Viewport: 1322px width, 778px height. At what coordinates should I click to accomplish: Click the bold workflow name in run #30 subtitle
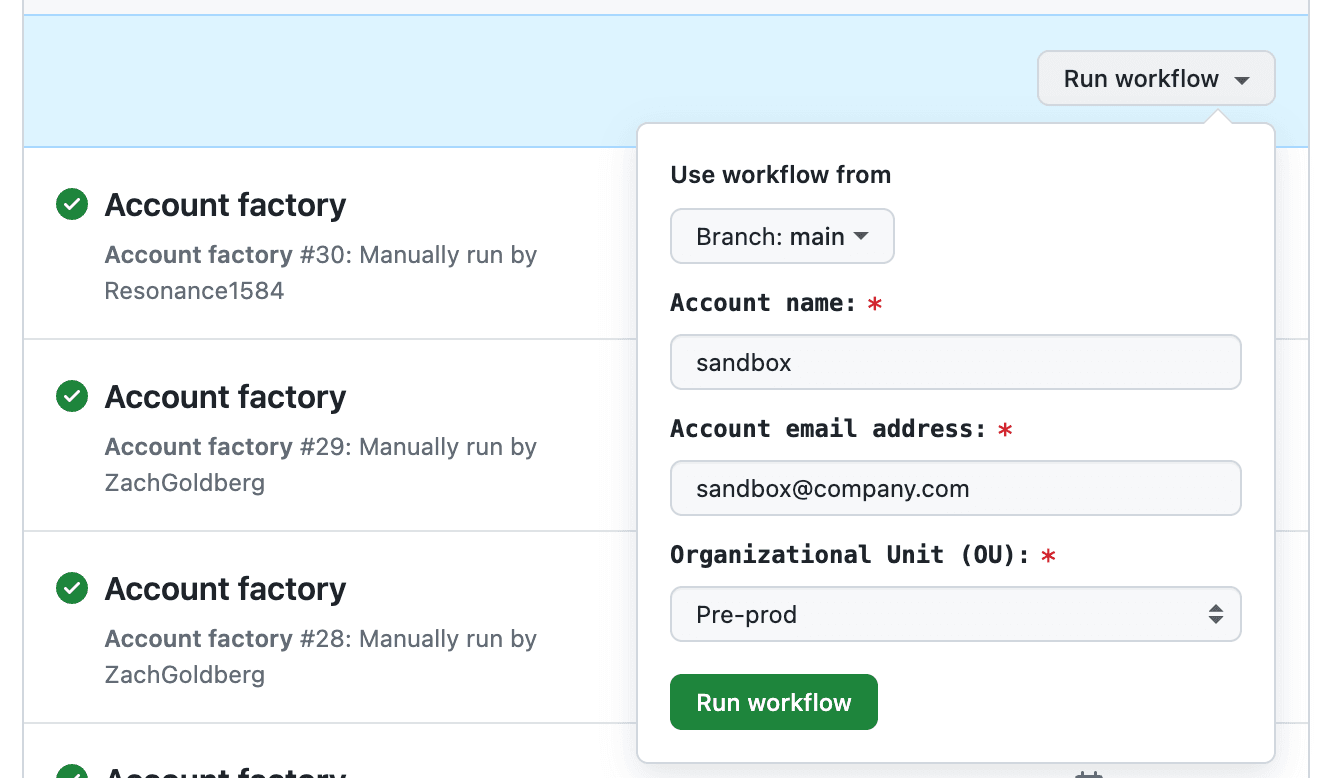tap(198, 255)
